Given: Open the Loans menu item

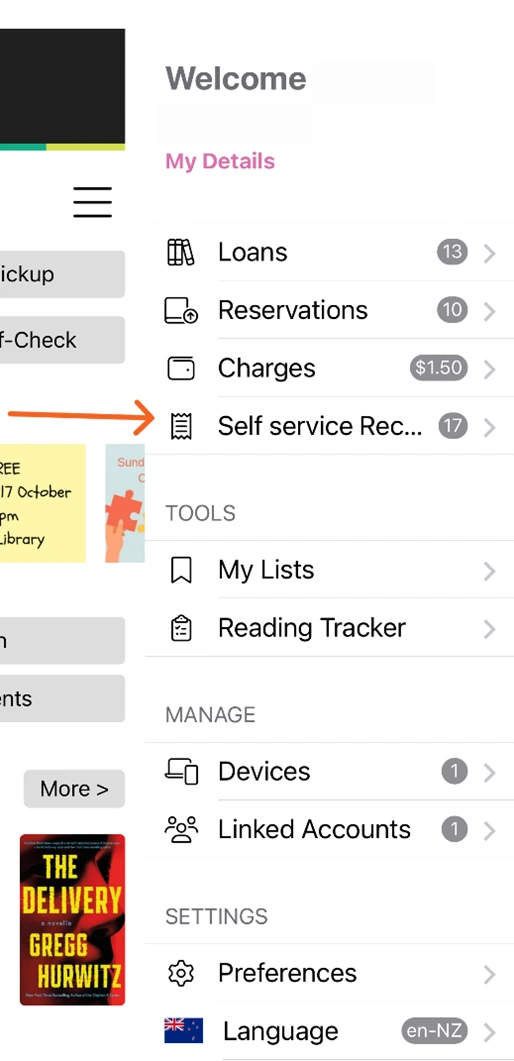Looking at the screenshot, I should point(329,252).
